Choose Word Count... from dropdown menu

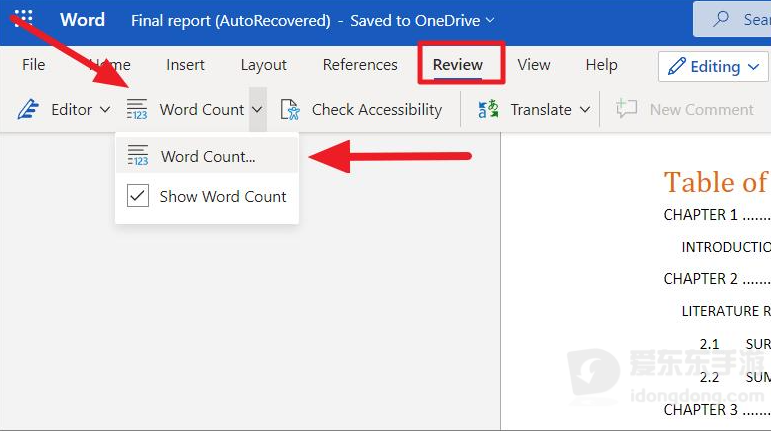(207, 156)
